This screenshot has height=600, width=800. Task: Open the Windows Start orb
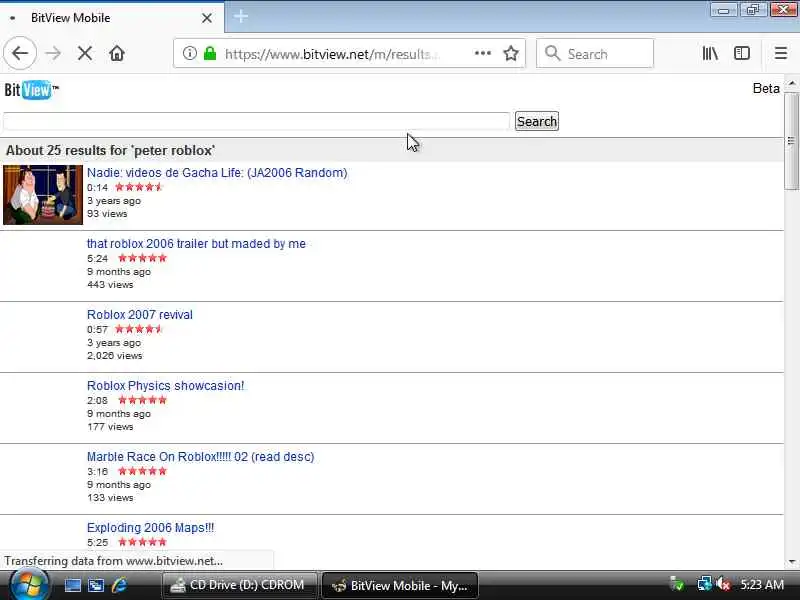pyautogui.click(x=29, y=585)
